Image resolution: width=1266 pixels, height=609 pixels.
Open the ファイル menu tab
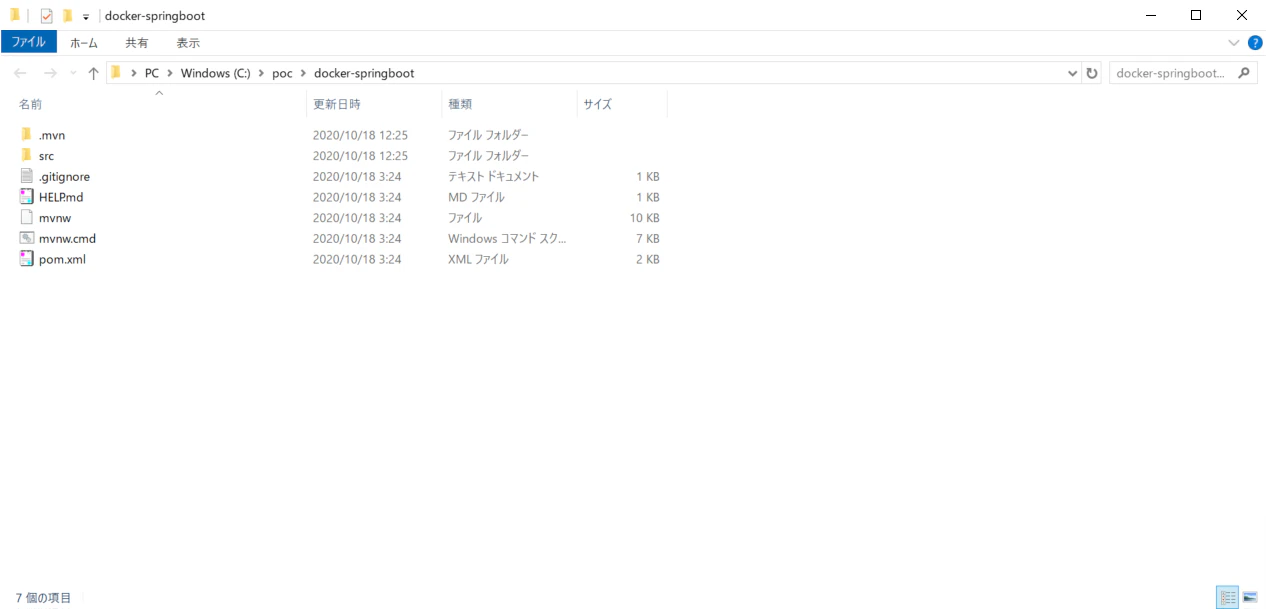pos(29,42)
